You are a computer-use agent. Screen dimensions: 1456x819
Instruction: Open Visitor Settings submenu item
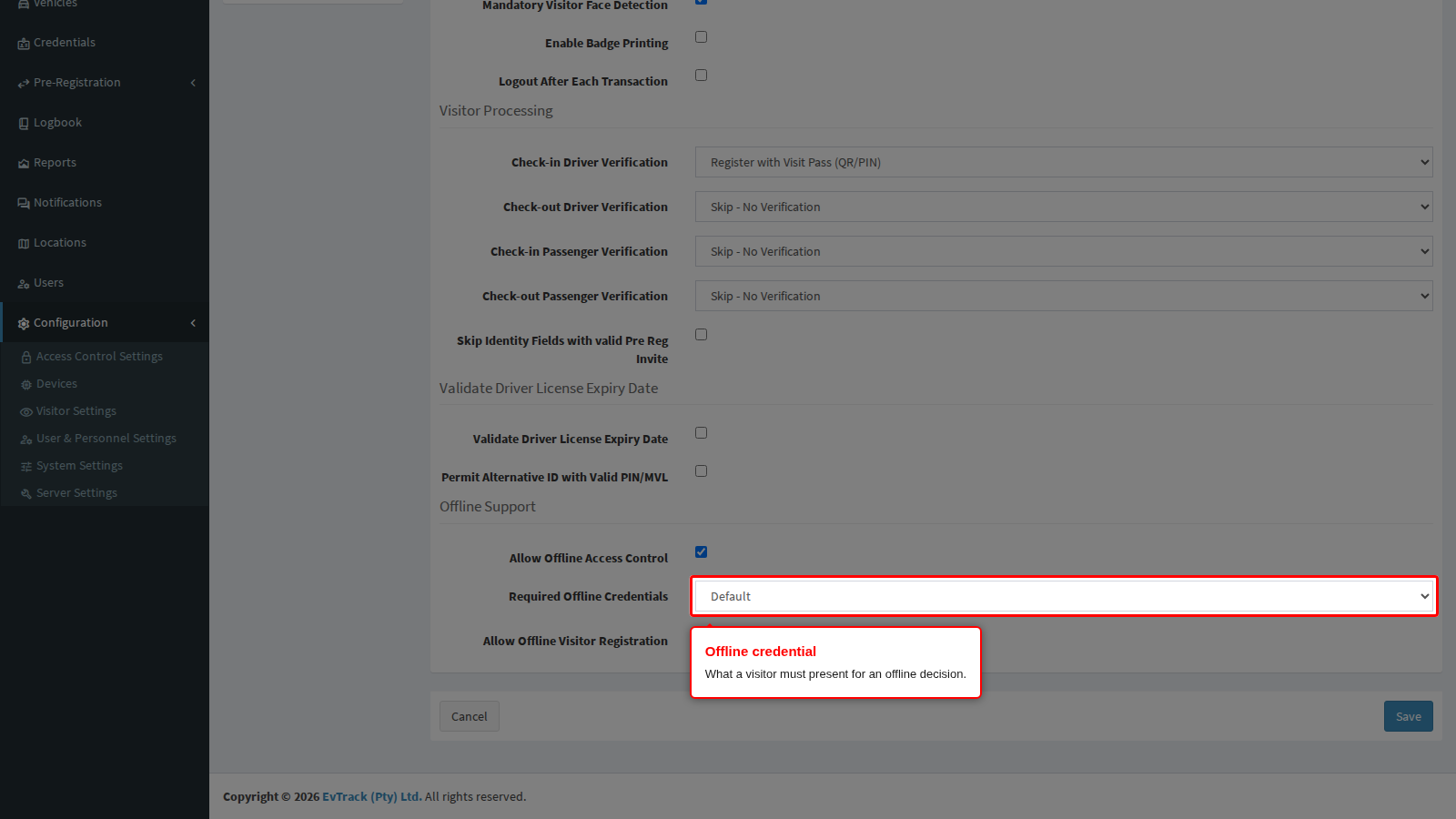coord(105,411)
